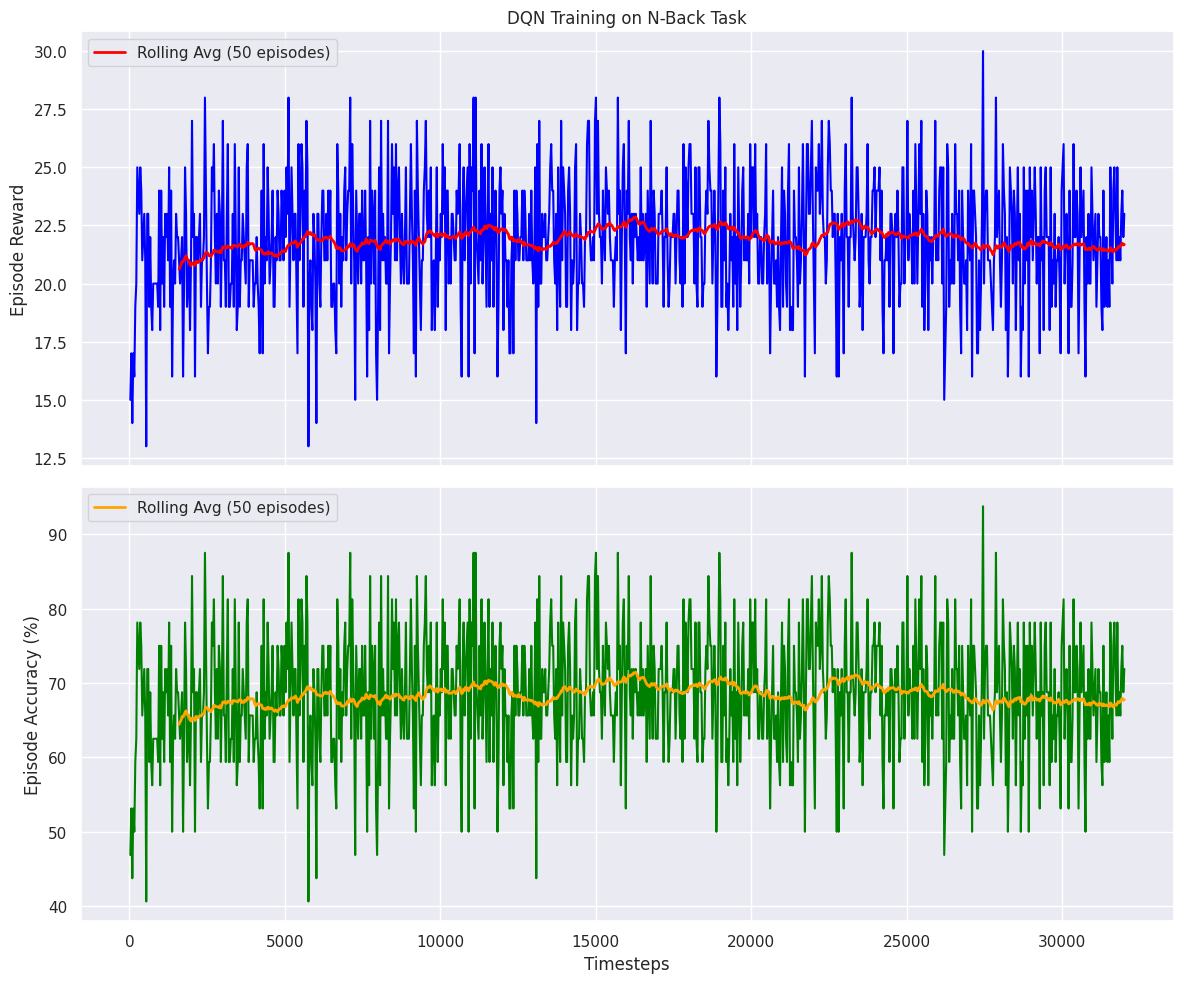Click the 'Episode Accuracy (%)' y-axis label
Image resolution: width=1184 pixels, height=983 pixels.
[32, 704]
